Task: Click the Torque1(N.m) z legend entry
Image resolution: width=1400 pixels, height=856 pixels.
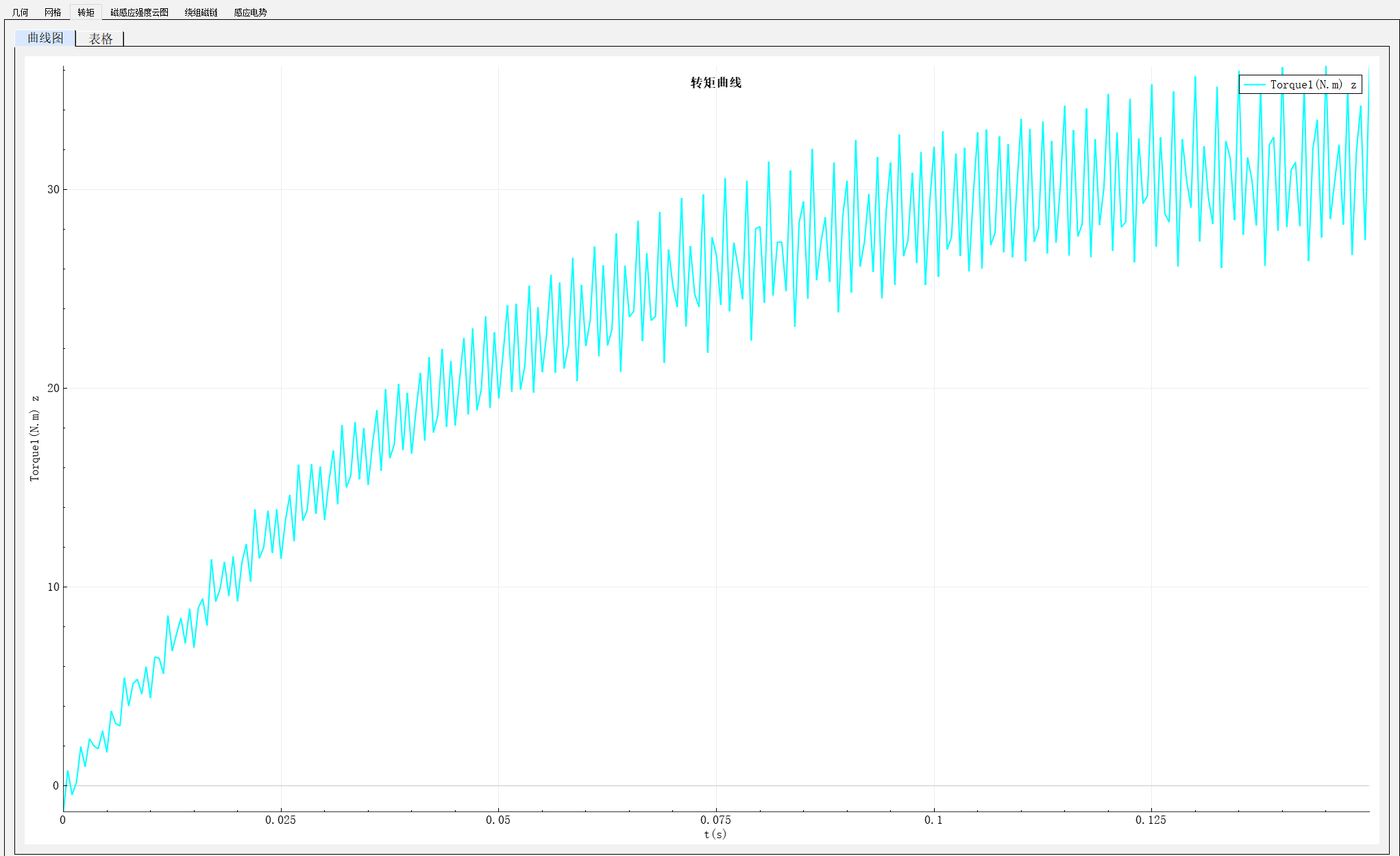Action: click(x=1300, y=84)
